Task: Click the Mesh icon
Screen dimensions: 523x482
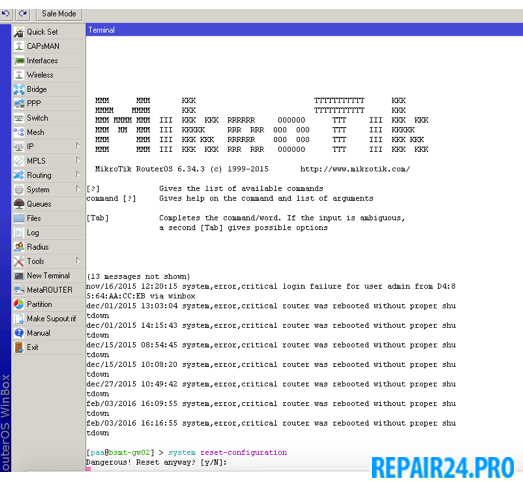Action: [19, 132]
